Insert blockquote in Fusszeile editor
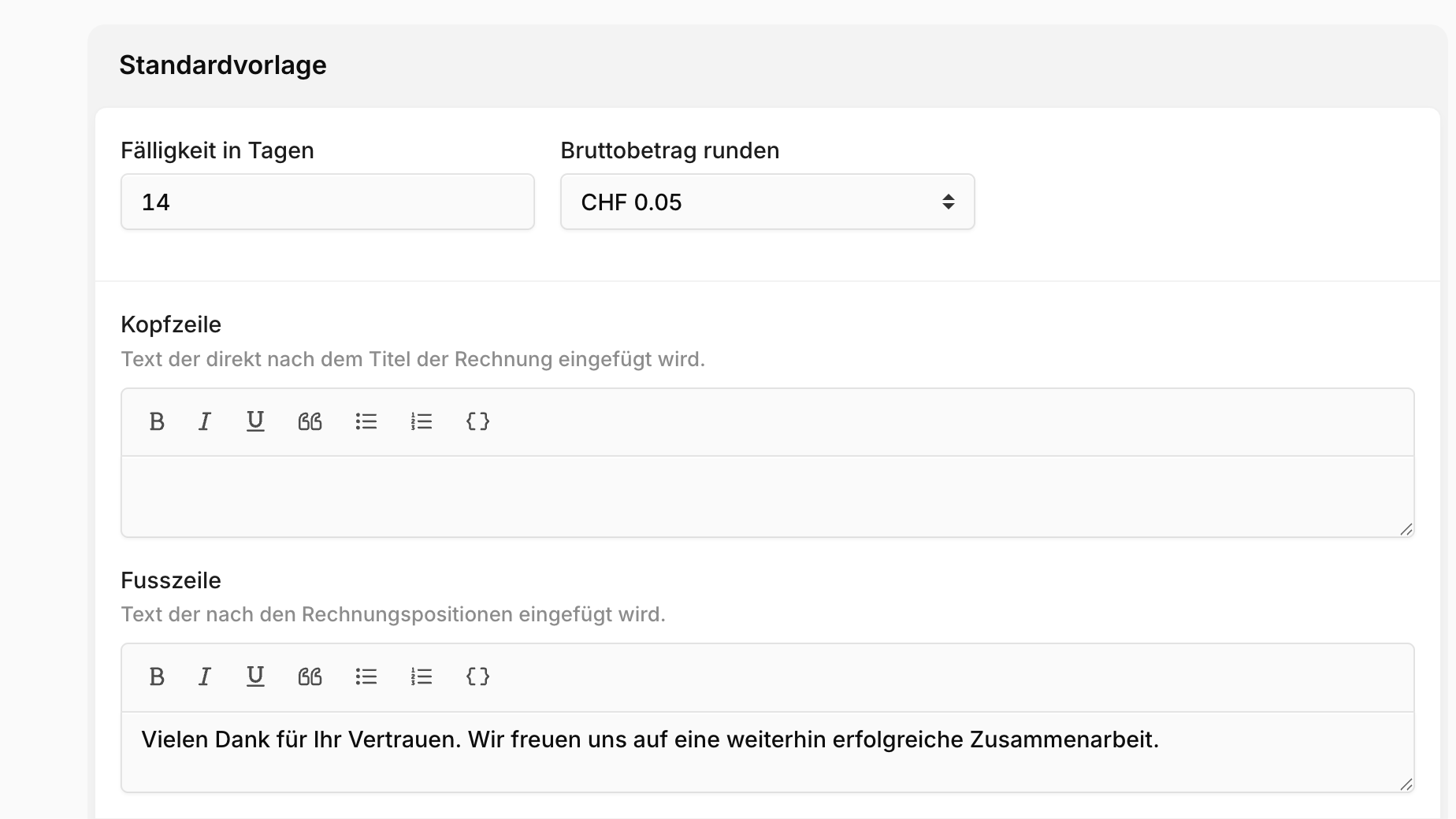 [310, 677]
